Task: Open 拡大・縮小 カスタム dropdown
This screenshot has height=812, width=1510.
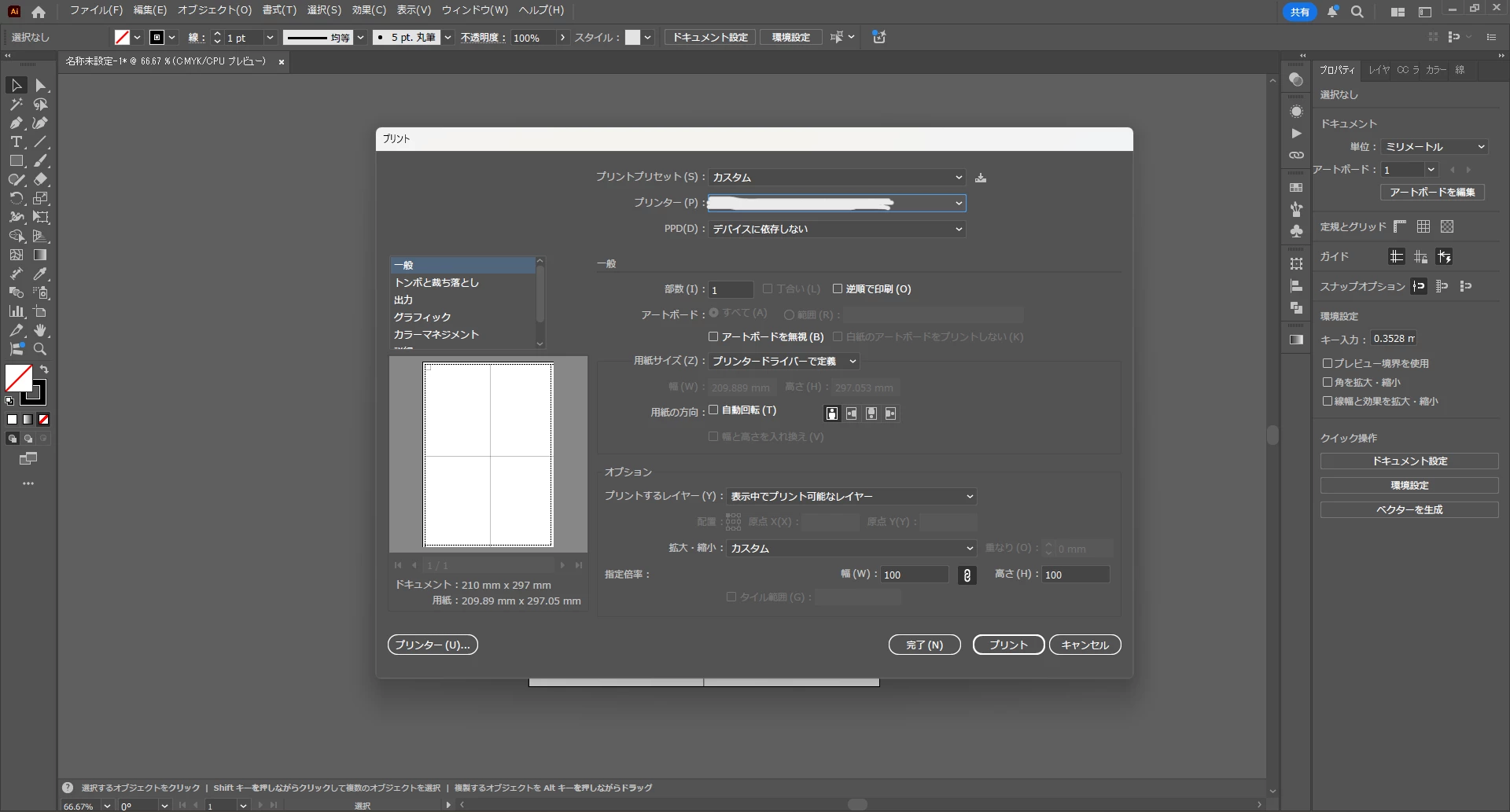Action: click(851, 549)
